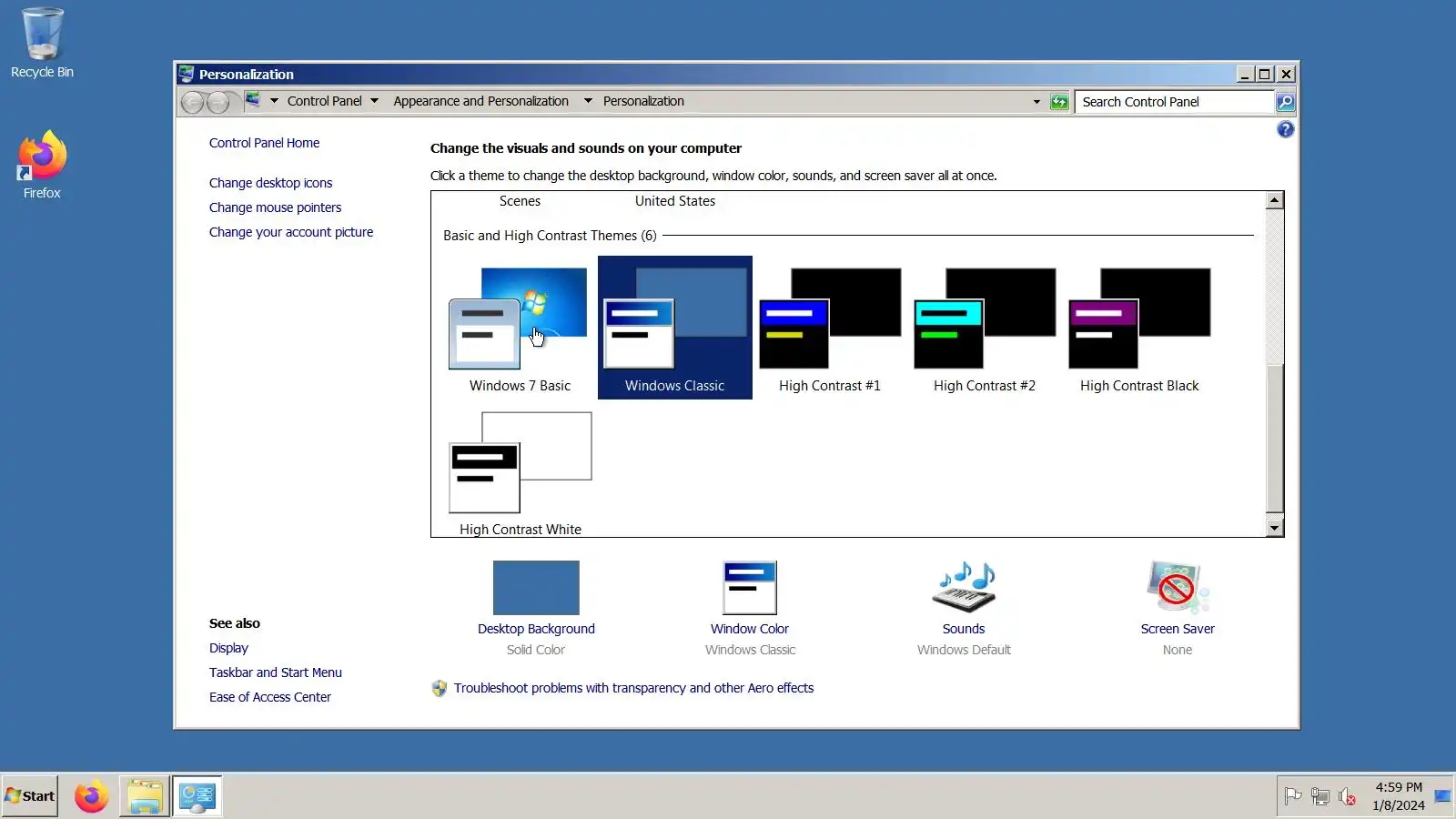Select the High Contrast #2 theme
Viewport: 1456px width, 819px height.
[985, 329]
